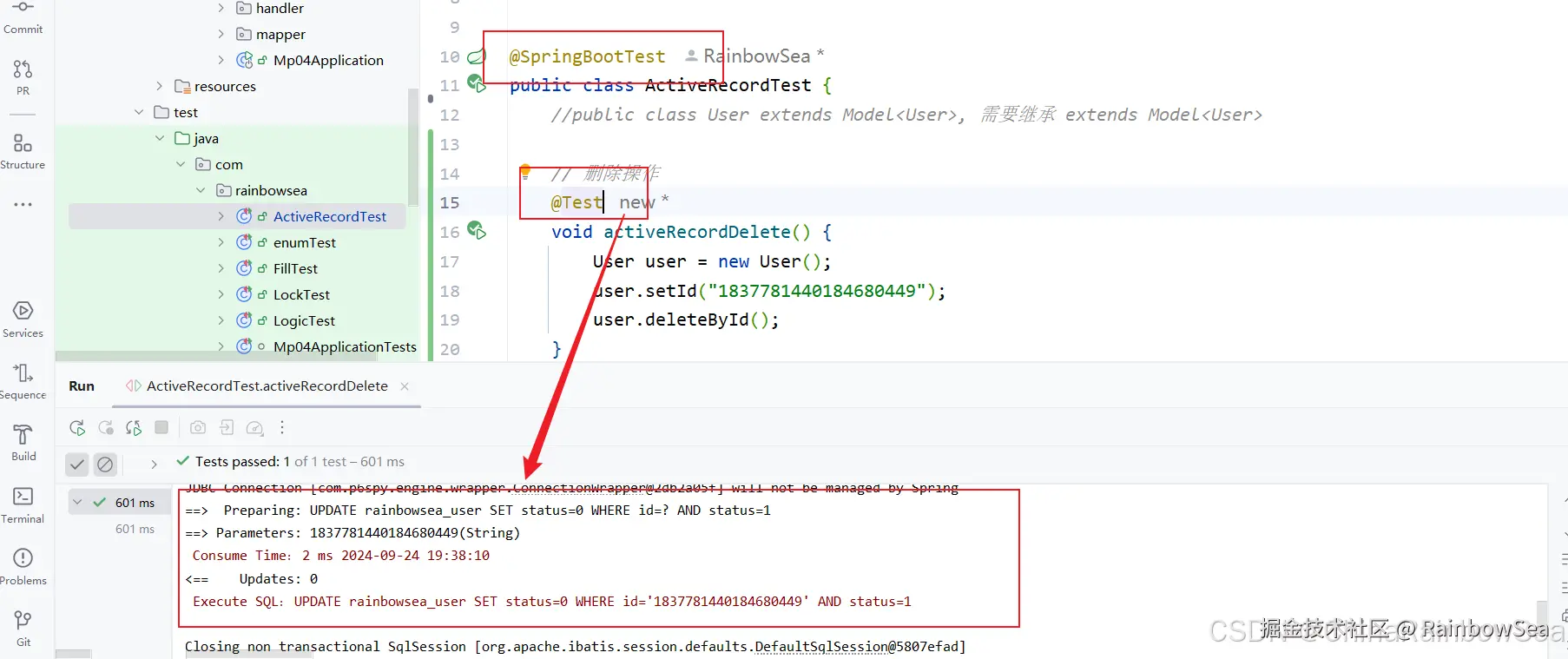1568x659 pixels.
Task: Click the import/export test results icon
Action: pos(227,427)
